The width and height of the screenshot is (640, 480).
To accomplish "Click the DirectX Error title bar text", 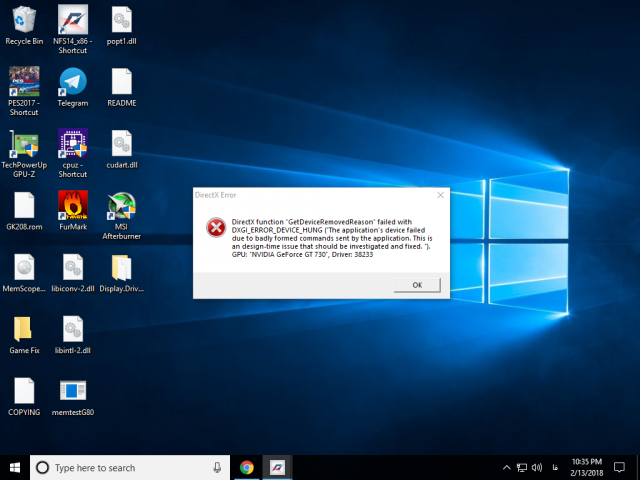I will 216,195.
